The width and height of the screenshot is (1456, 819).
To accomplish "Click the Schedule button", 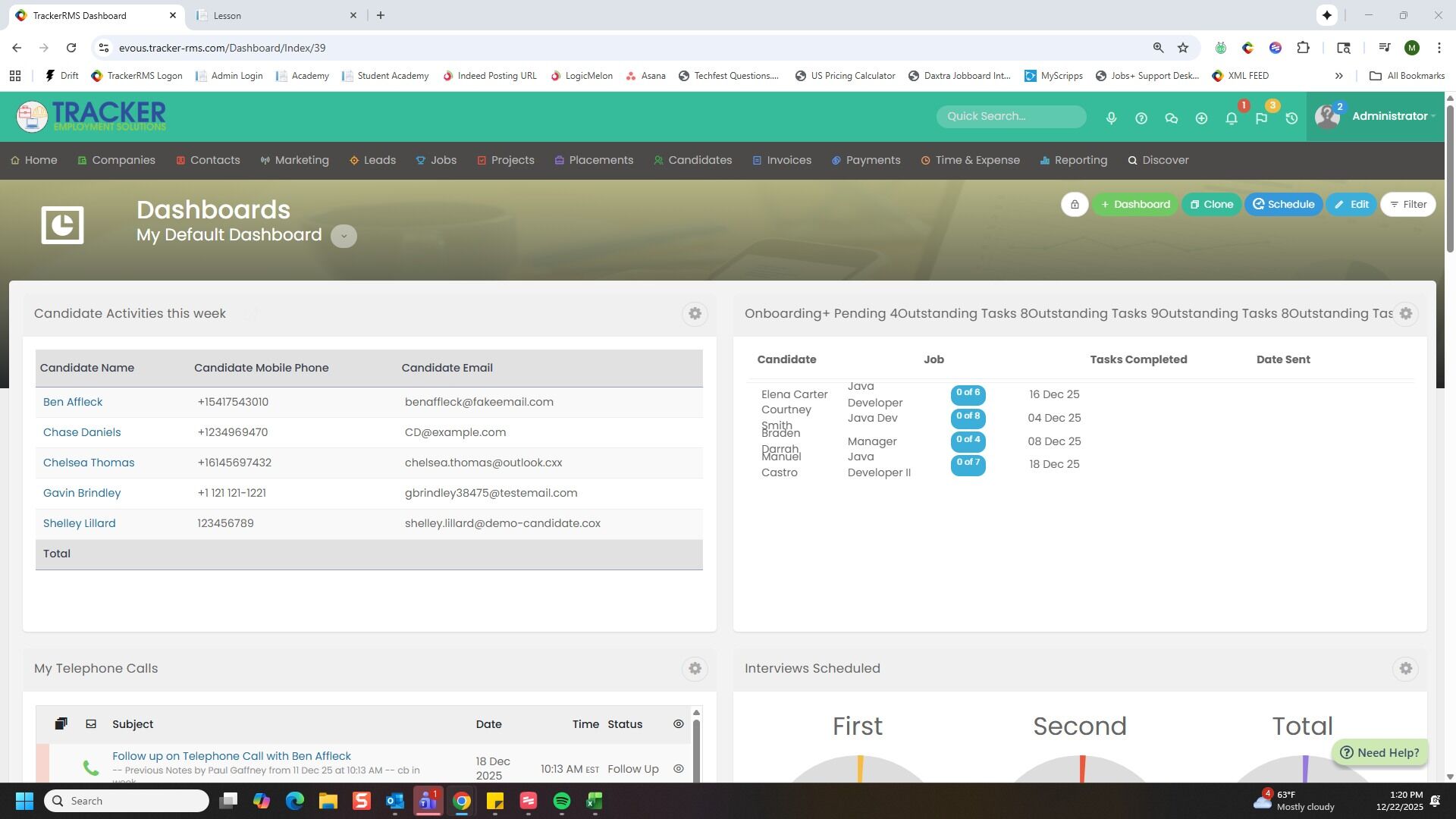I will tap(1283, 205).
